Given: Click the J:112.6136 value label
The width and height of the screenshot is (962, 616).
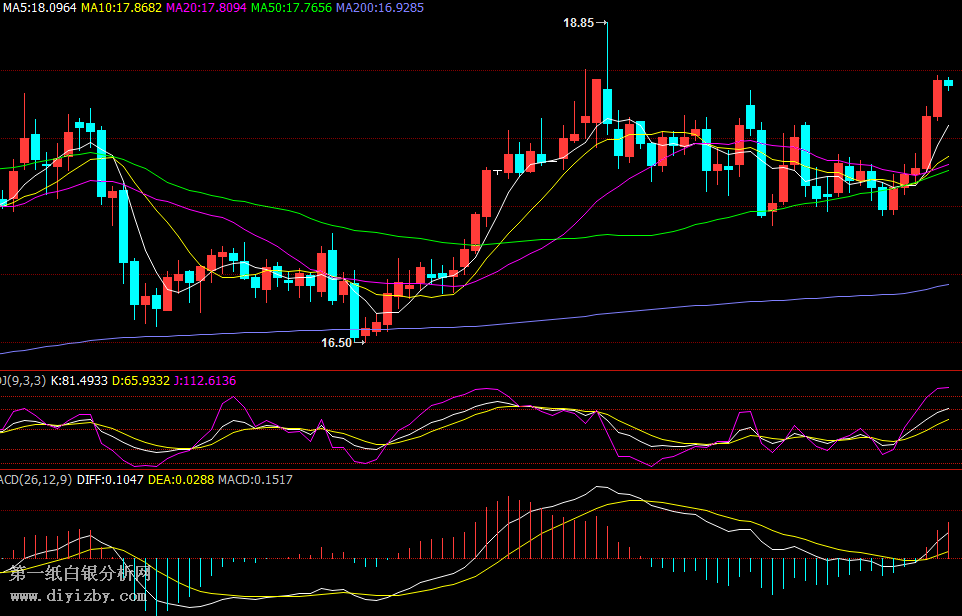Looking at the screenshot, I should [x=205, y=380].
